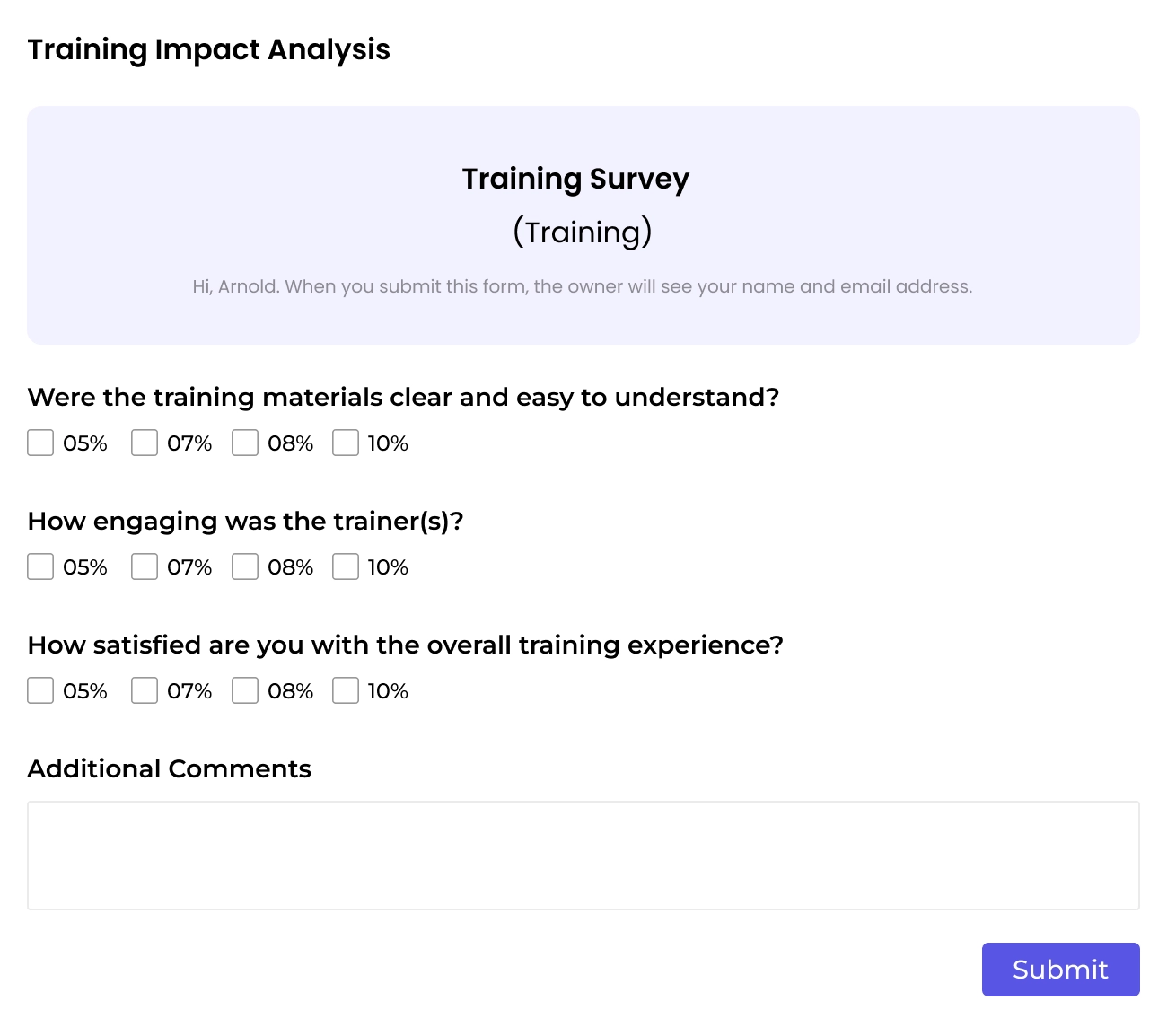Click the Submit button
Viewport: 1167px width, 1036px height.
coord(1060,970)
